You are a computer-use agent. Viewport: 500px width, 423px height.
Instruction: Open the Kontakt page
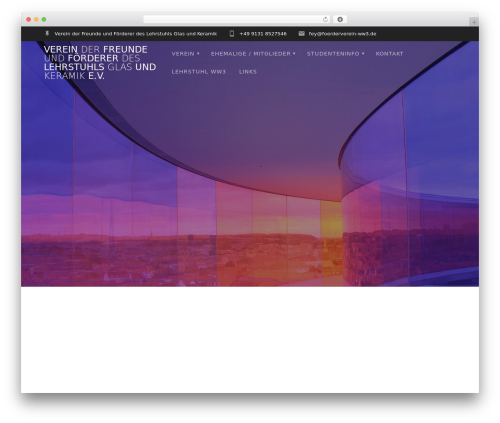point(389,54)
